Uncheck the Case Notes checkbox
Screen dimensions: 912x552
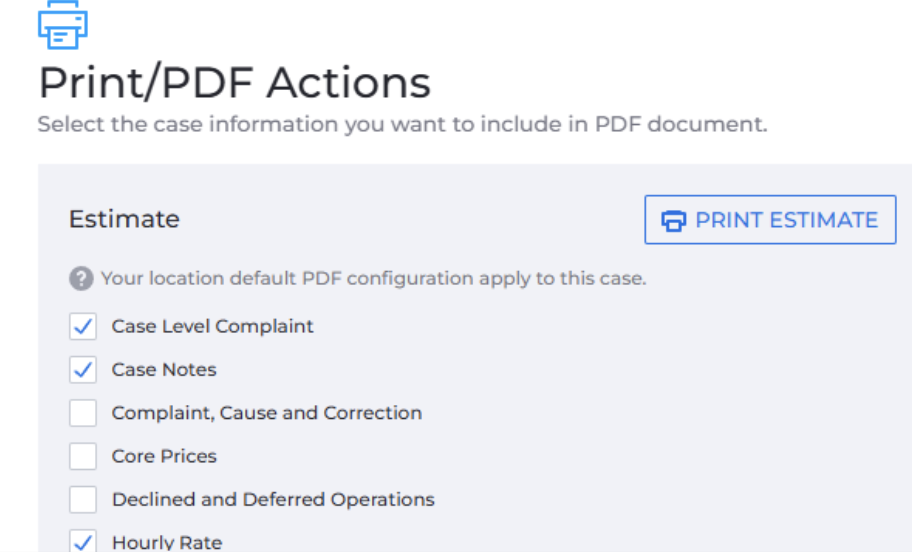click(83, 369)
